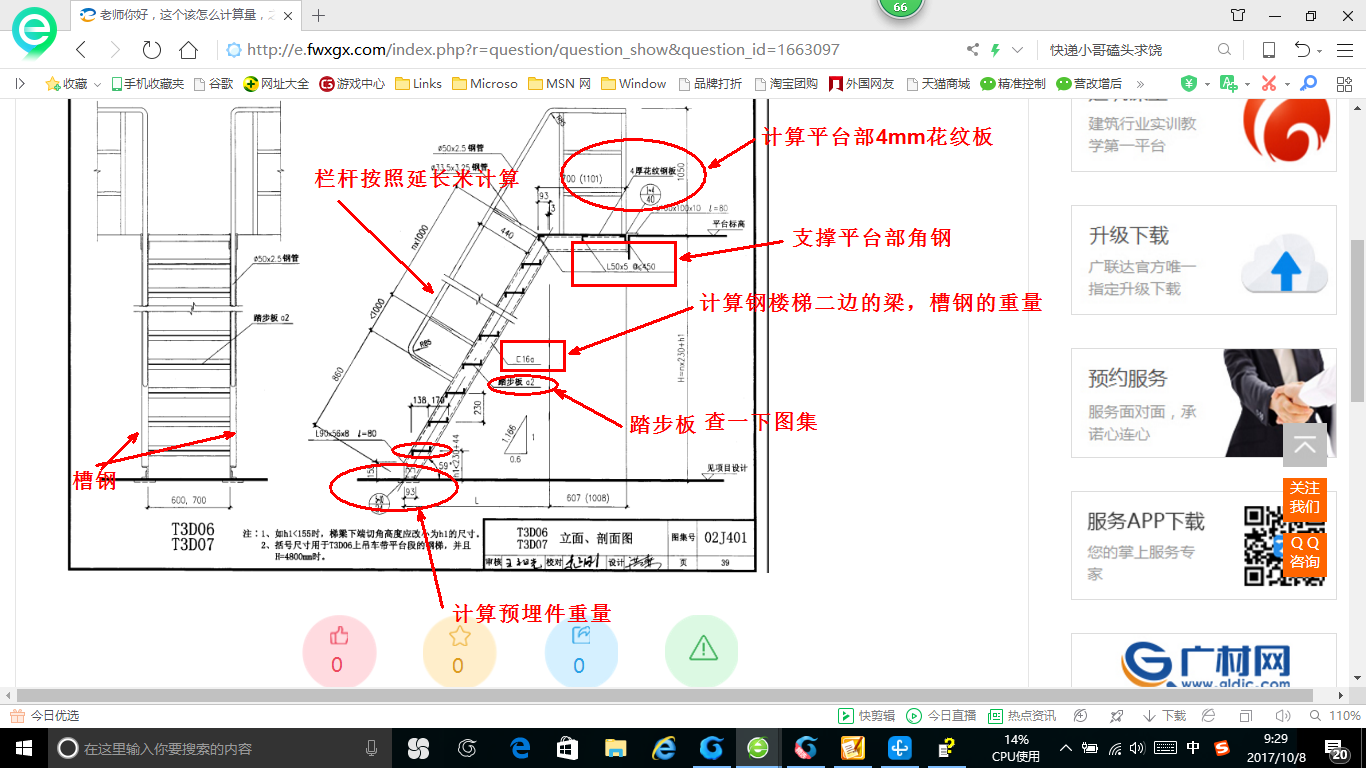1366x768 pixels.
Task: Click the search box with 快递小哥磕头求饶
Action: [1128, 50]
